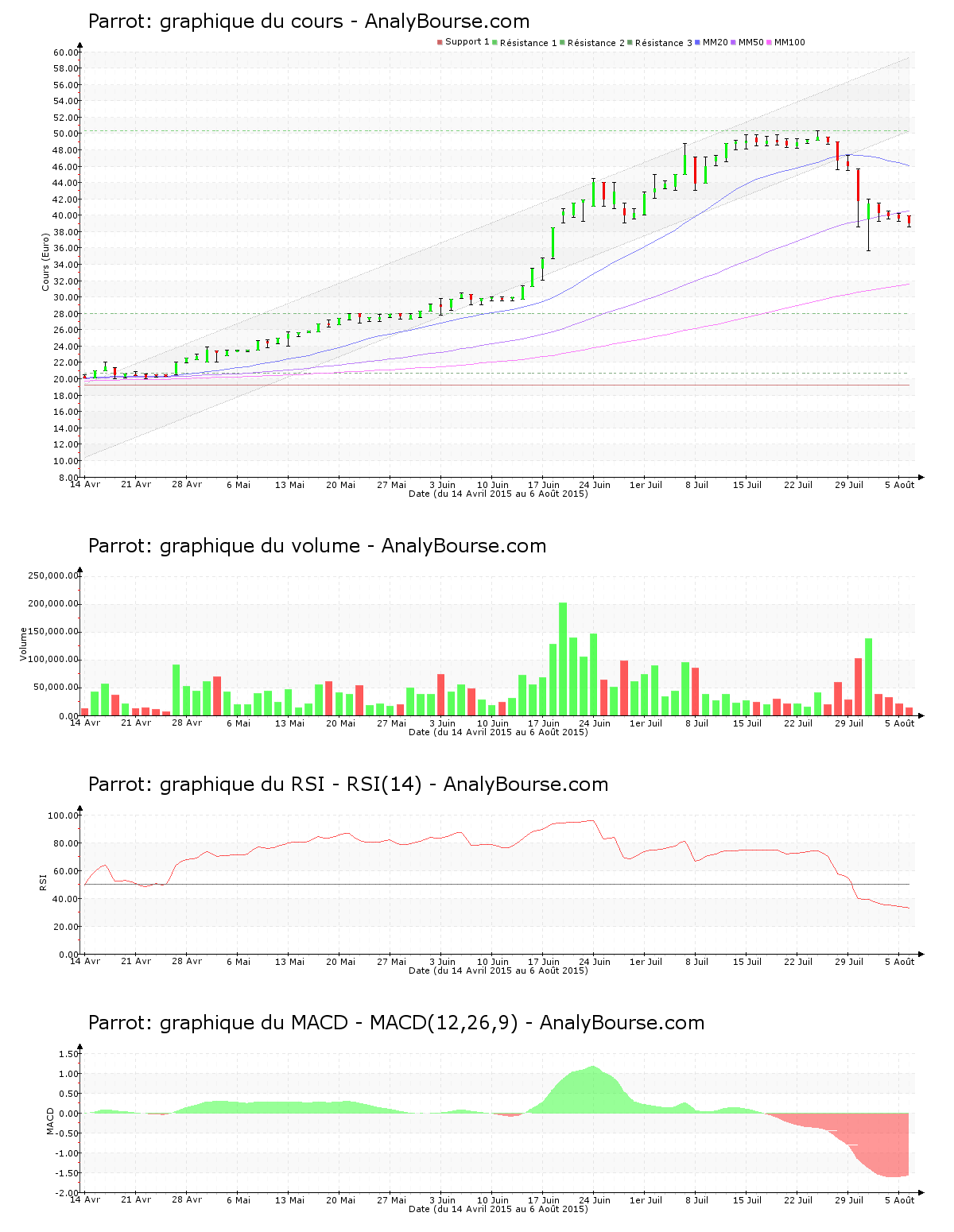The image size is (954, 1232).
Task: Click the '29 Juil' date on volume chart
Action: click(x=849, y=723)
